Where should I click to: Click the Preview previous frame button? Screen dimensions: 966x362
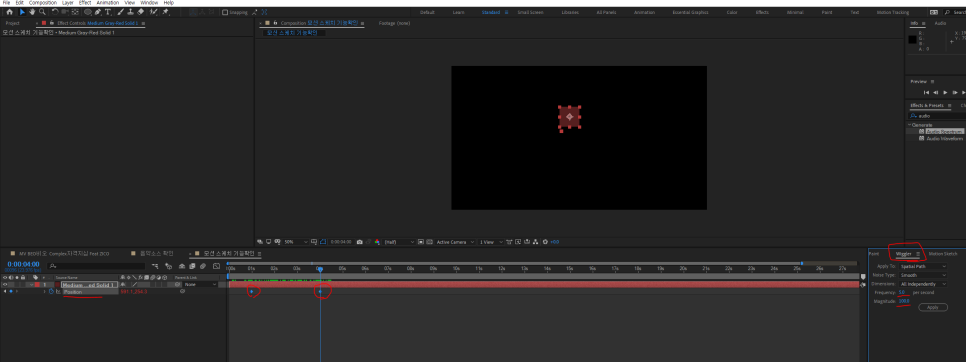935,92
